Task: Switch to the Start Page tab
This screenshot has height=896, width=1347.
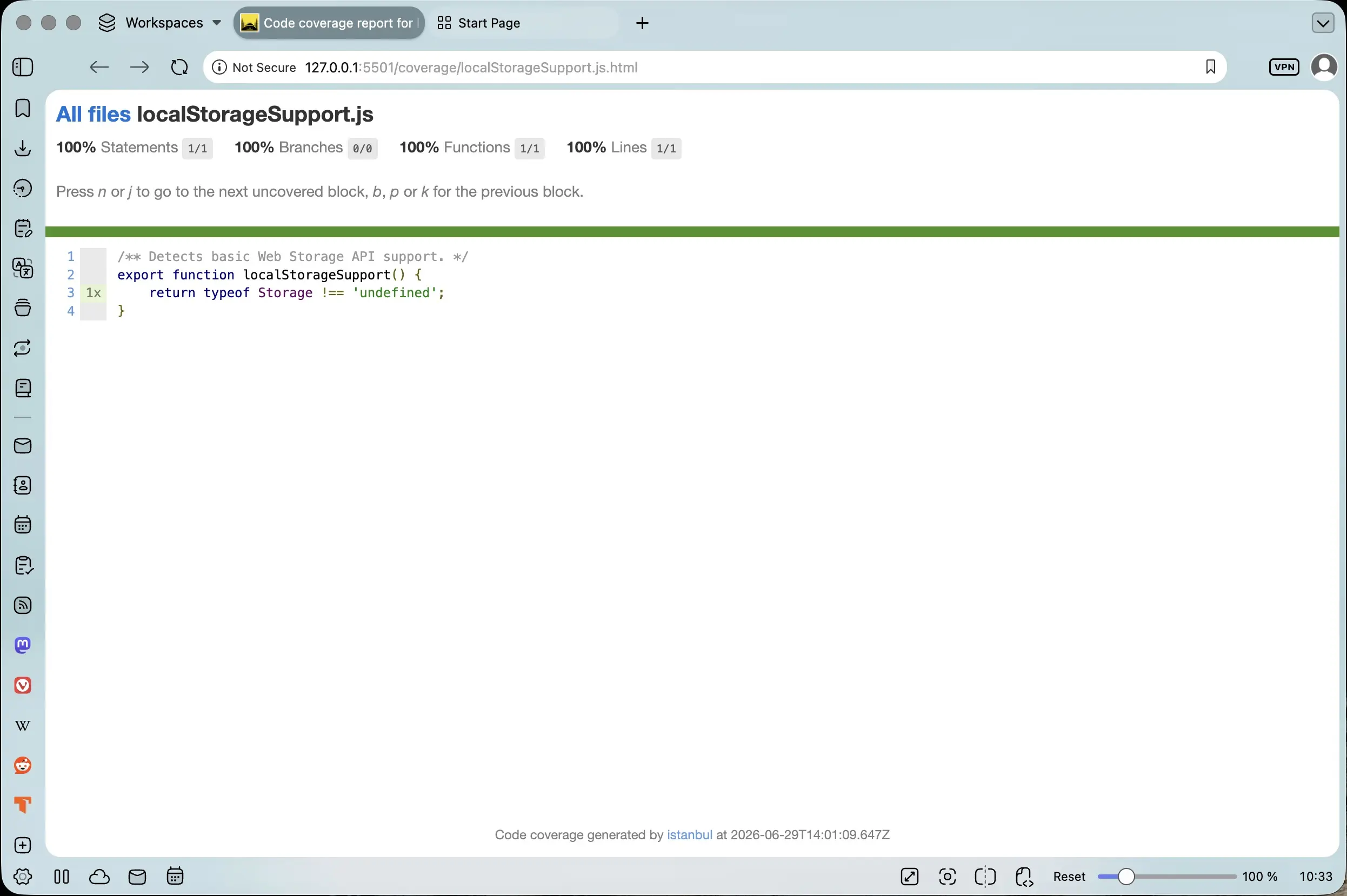Action: [522, 23]
